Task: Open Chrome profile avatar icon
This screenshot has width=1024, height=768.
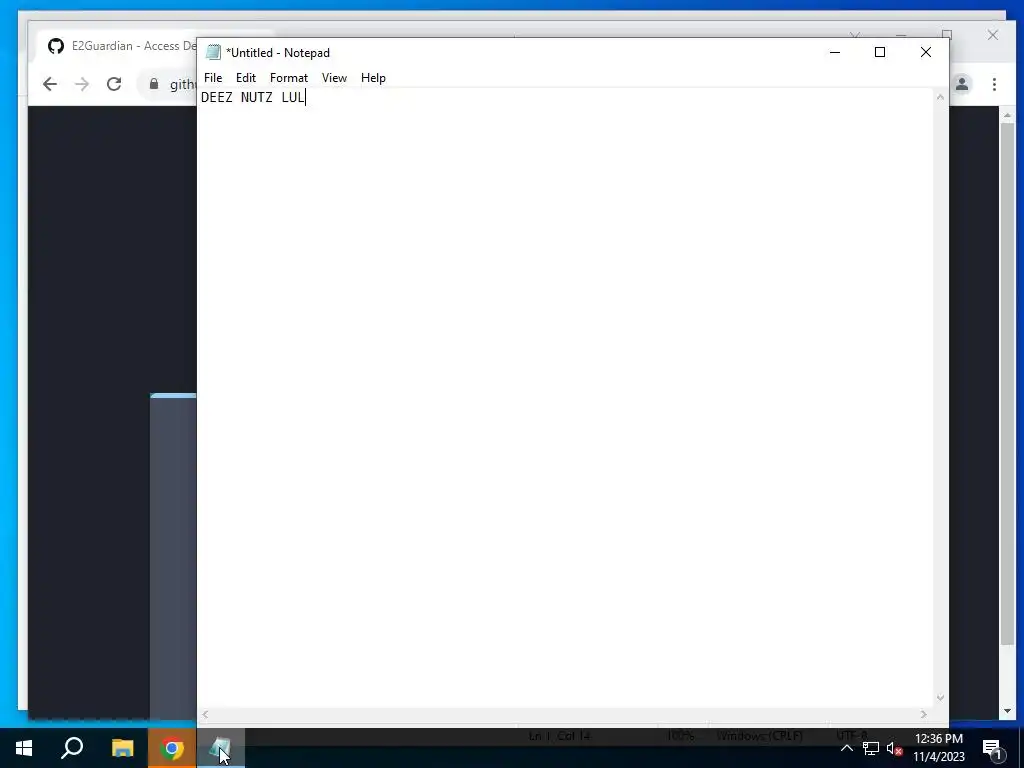Action: [962, 84]
